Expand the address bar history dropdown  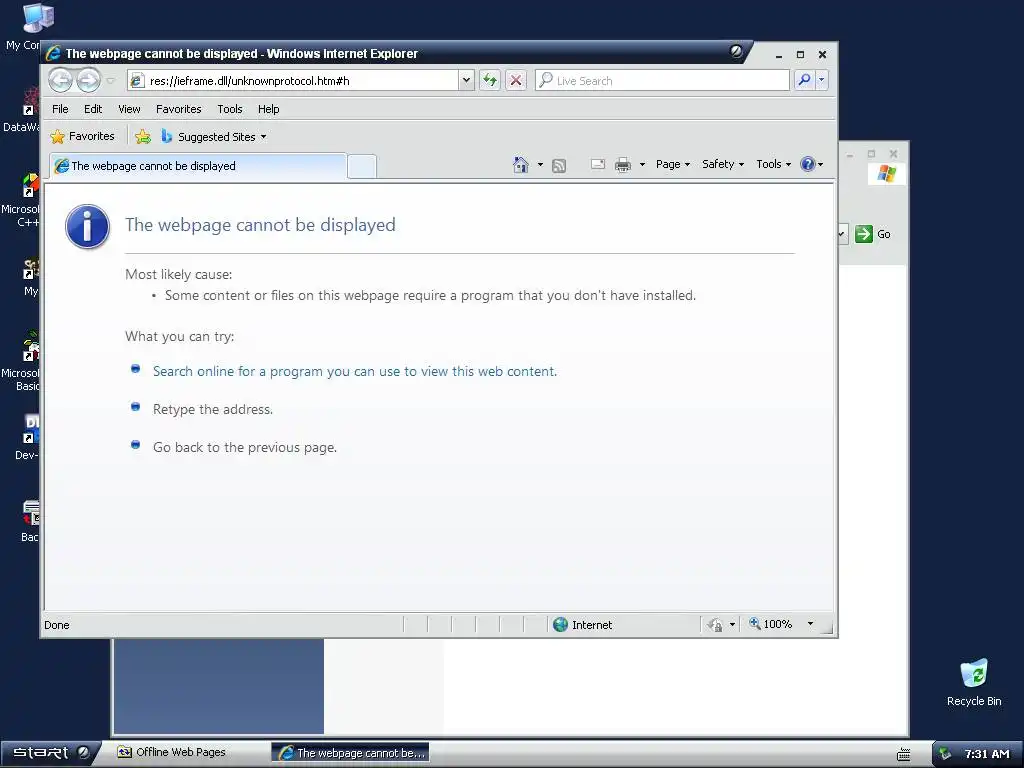point(466,81)
